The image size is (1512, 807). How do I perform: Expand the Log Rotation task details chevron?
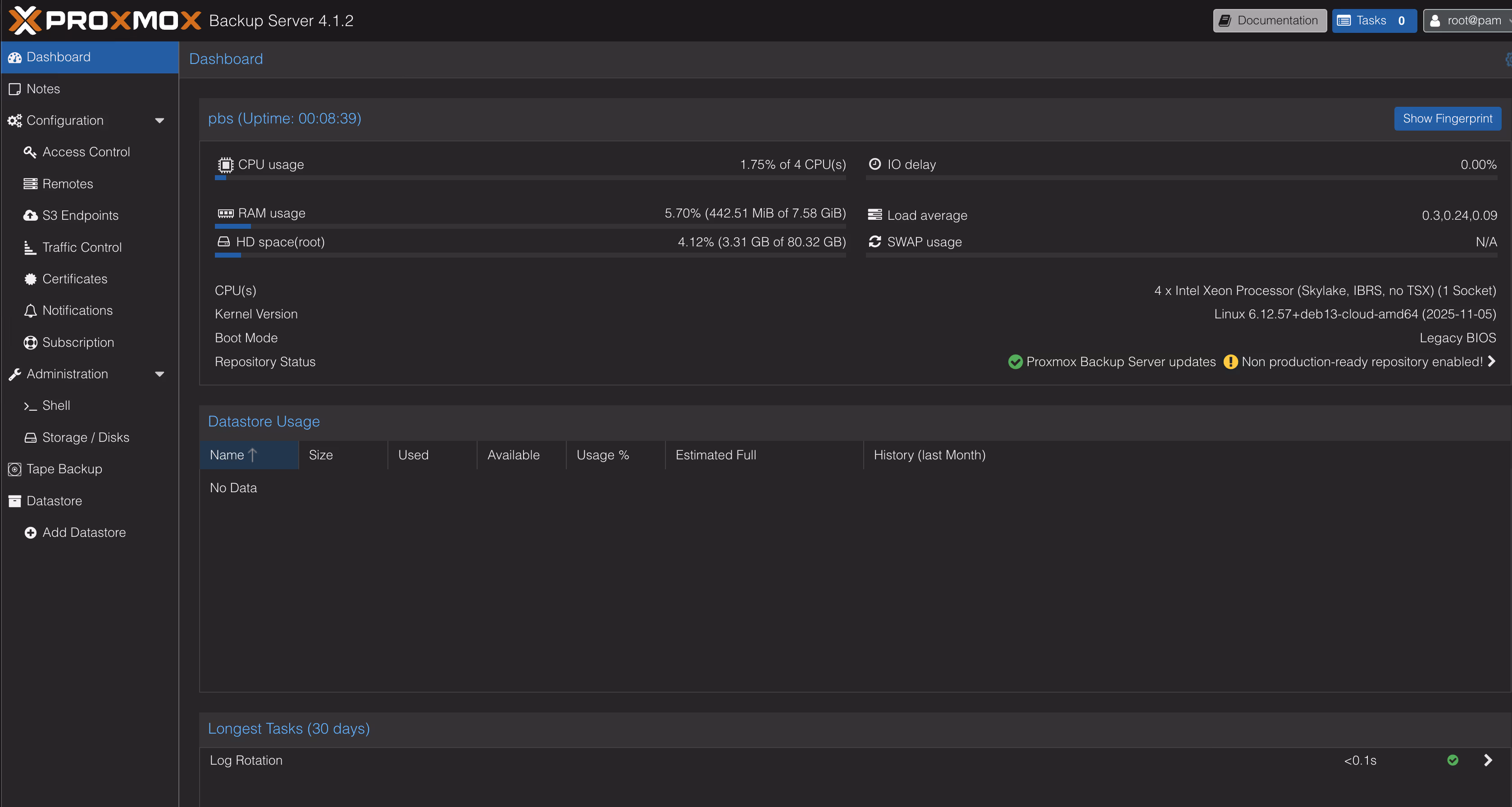click(x=1487, y=760)
